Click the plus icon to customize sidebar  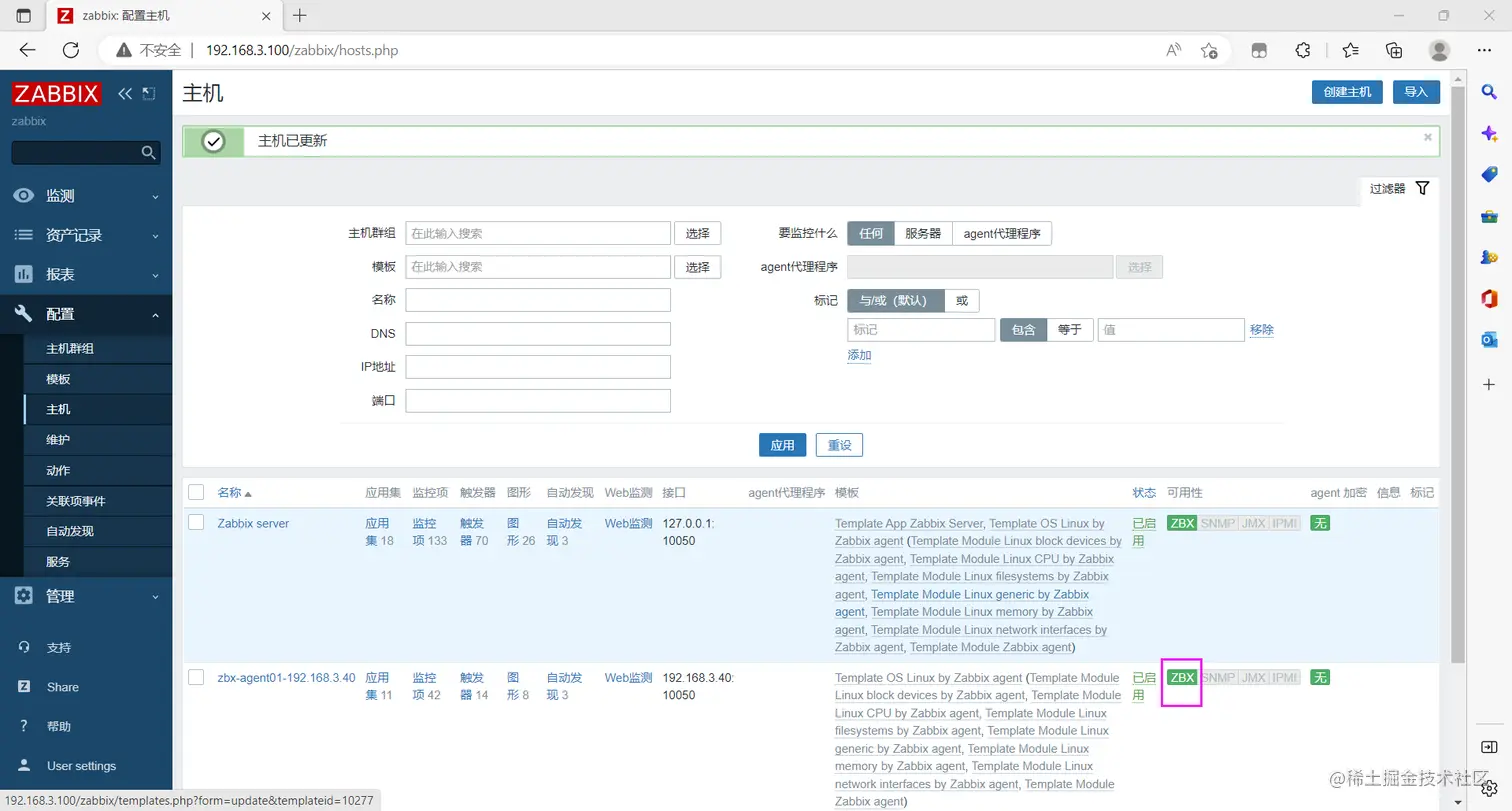(1489, 384)
